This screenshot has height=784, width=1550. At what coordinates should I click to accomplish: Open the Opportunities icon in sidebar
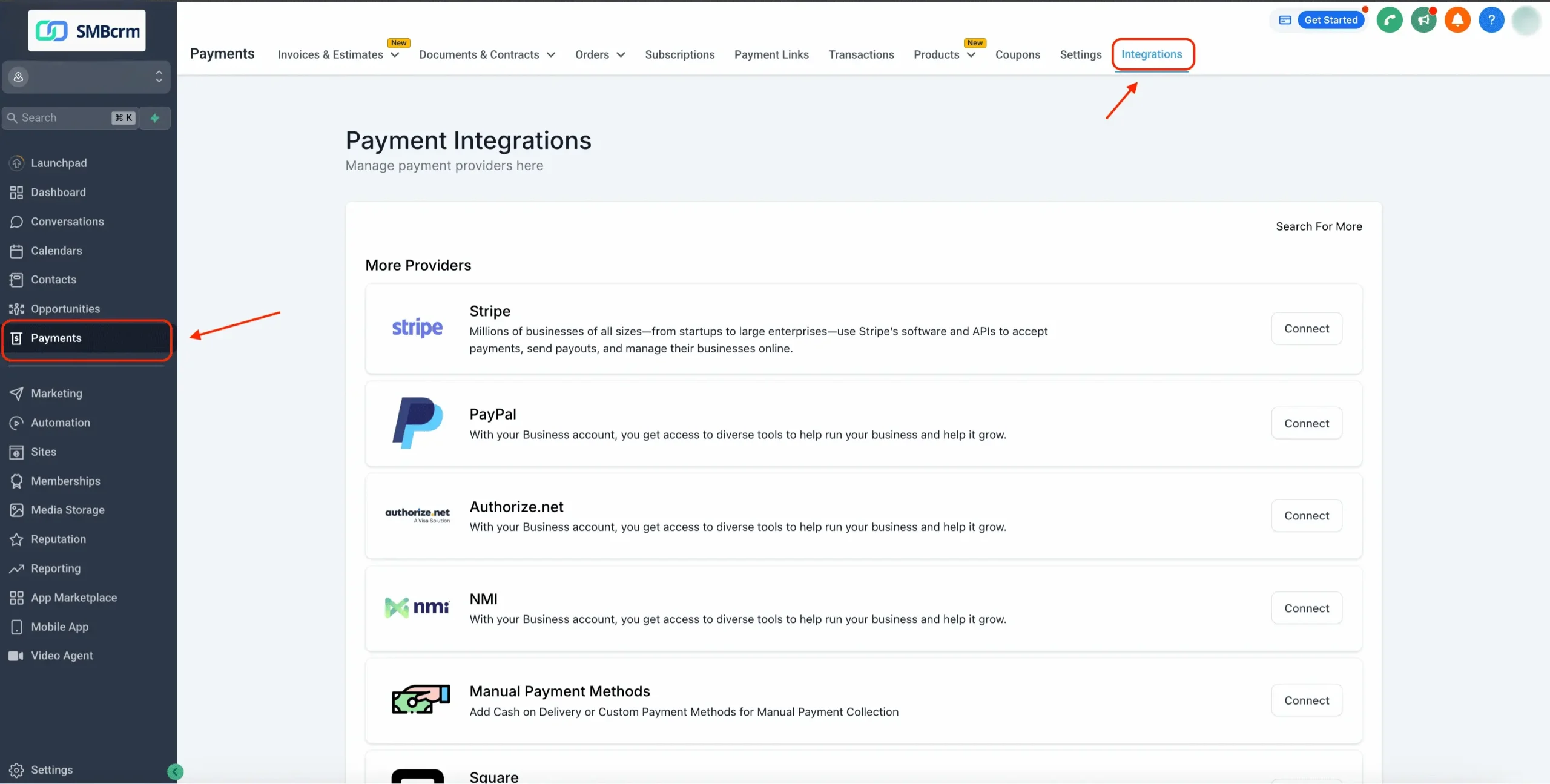click(x=16, y=309)
